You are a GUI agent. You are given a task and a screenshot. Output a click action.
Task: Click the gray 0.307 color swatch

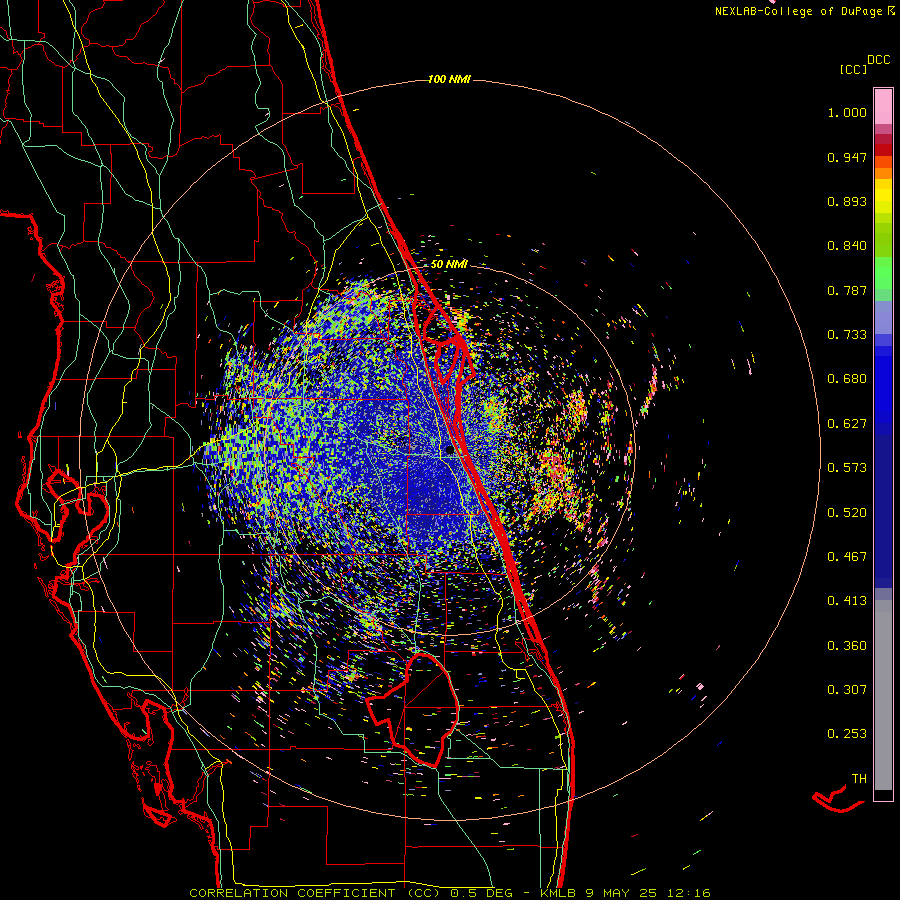(883, 695)
